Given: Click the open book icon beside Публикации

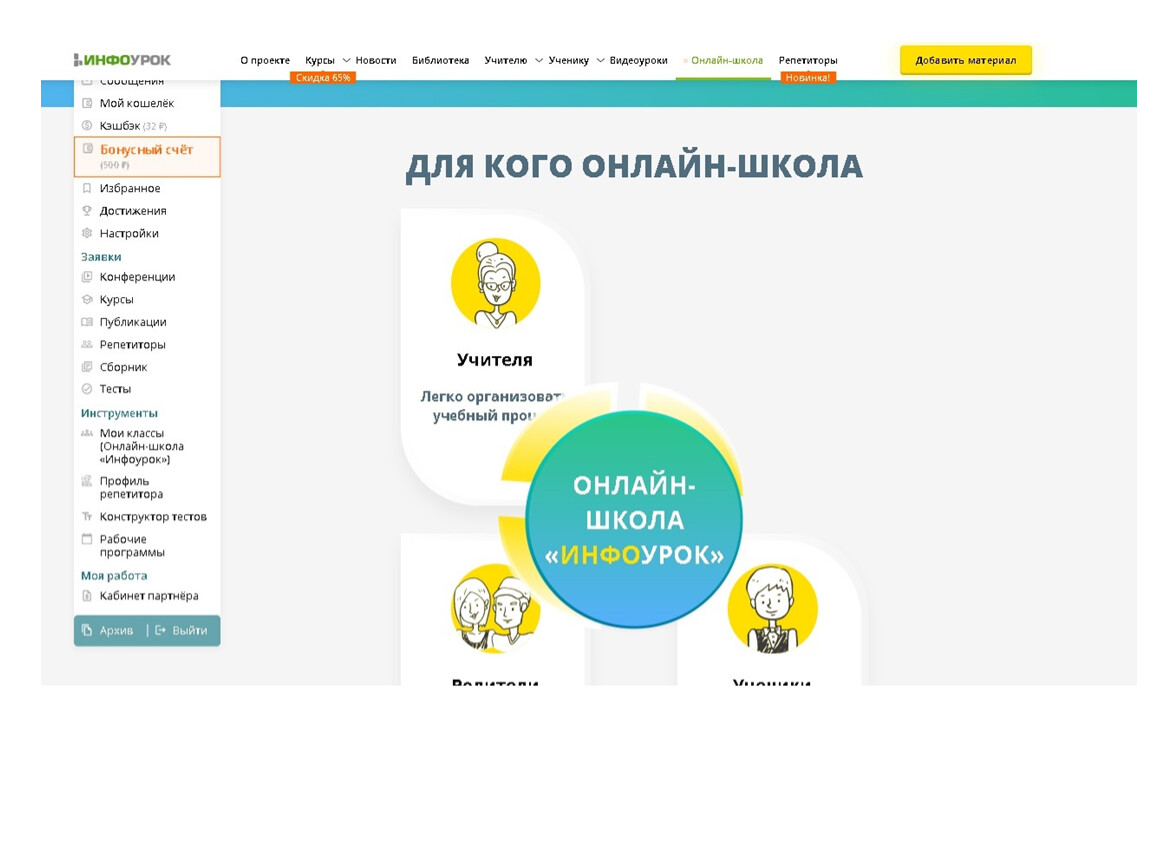Looking at the screenshot, I should pos(87,322).
